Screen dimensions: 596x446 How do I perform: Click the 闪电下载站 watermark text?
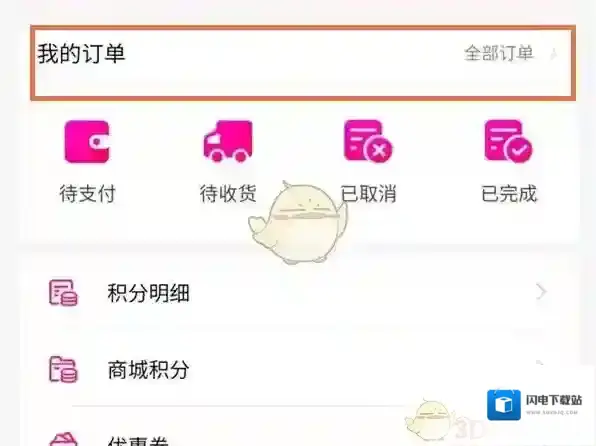click(554, 400)
